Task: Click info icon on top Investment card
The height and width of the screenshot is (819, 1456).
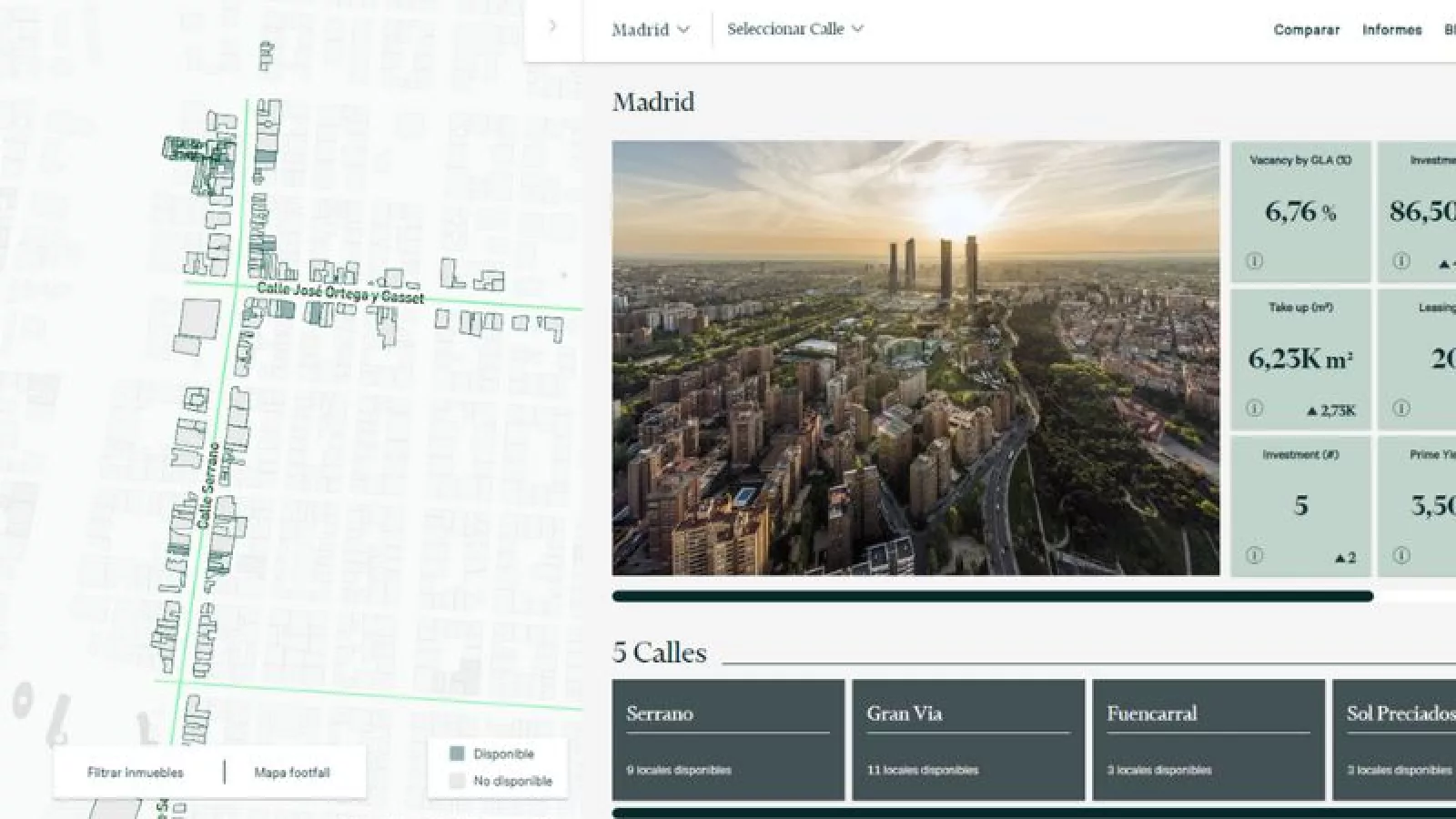Action: pyautogui.click(x=1401, y=261)
